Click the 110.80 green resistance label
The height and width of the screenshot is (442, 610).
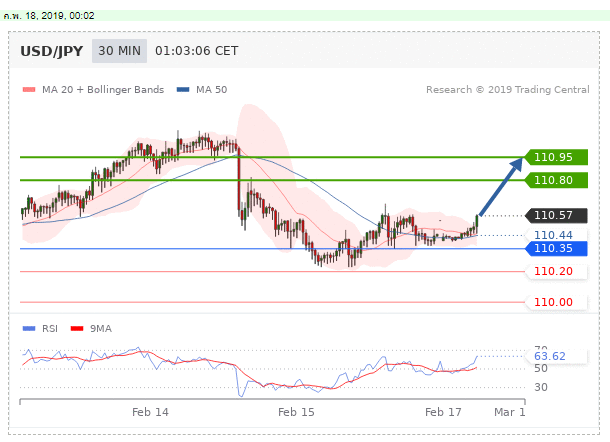[x=556, y=180]
